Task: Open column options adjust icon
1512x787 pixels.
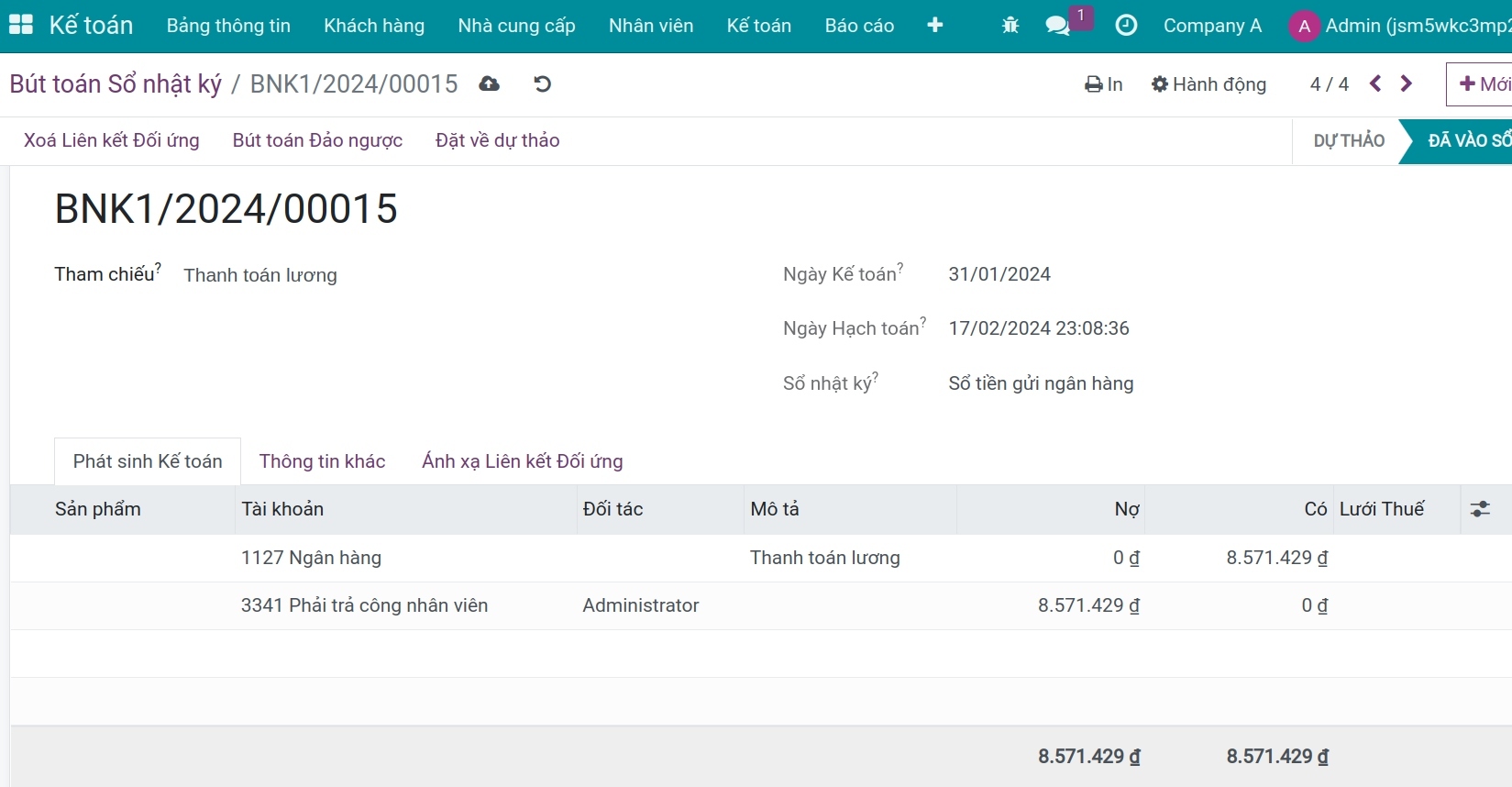Action: (x=1480, y=509)
